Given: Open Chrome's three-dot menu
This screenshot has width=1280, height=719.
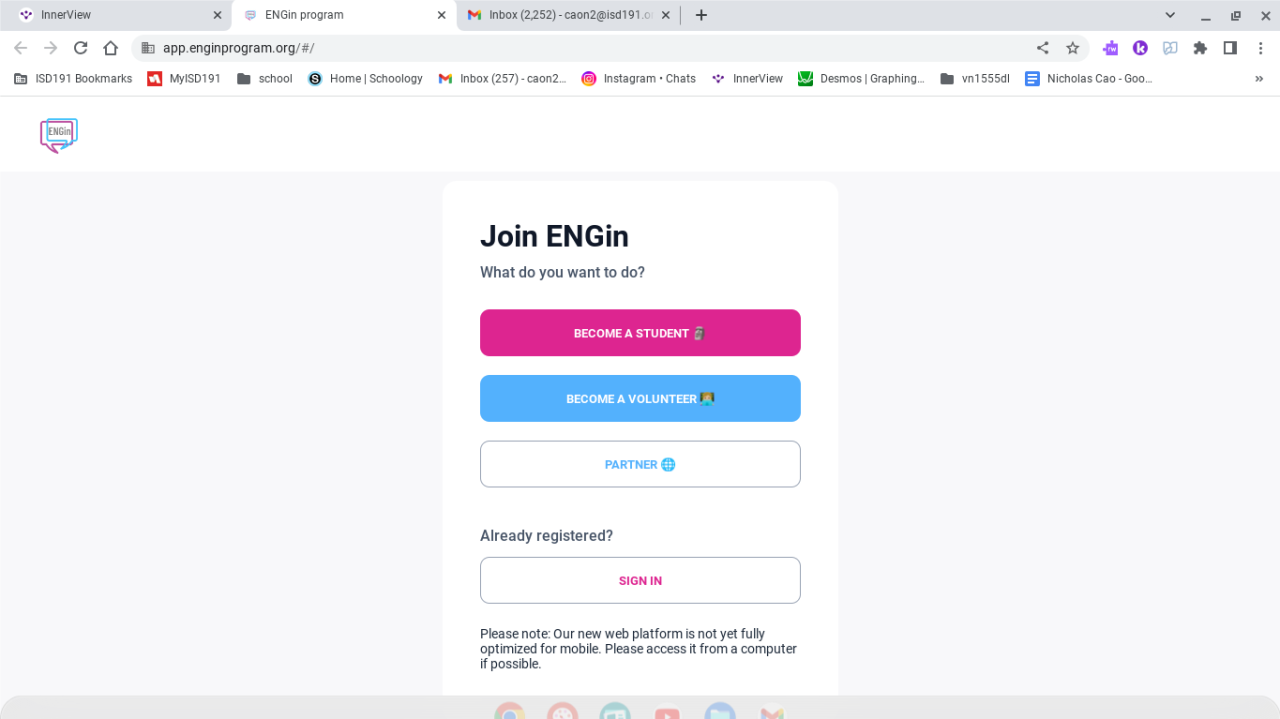Looking at the screenshot, I should (1260, 48).
